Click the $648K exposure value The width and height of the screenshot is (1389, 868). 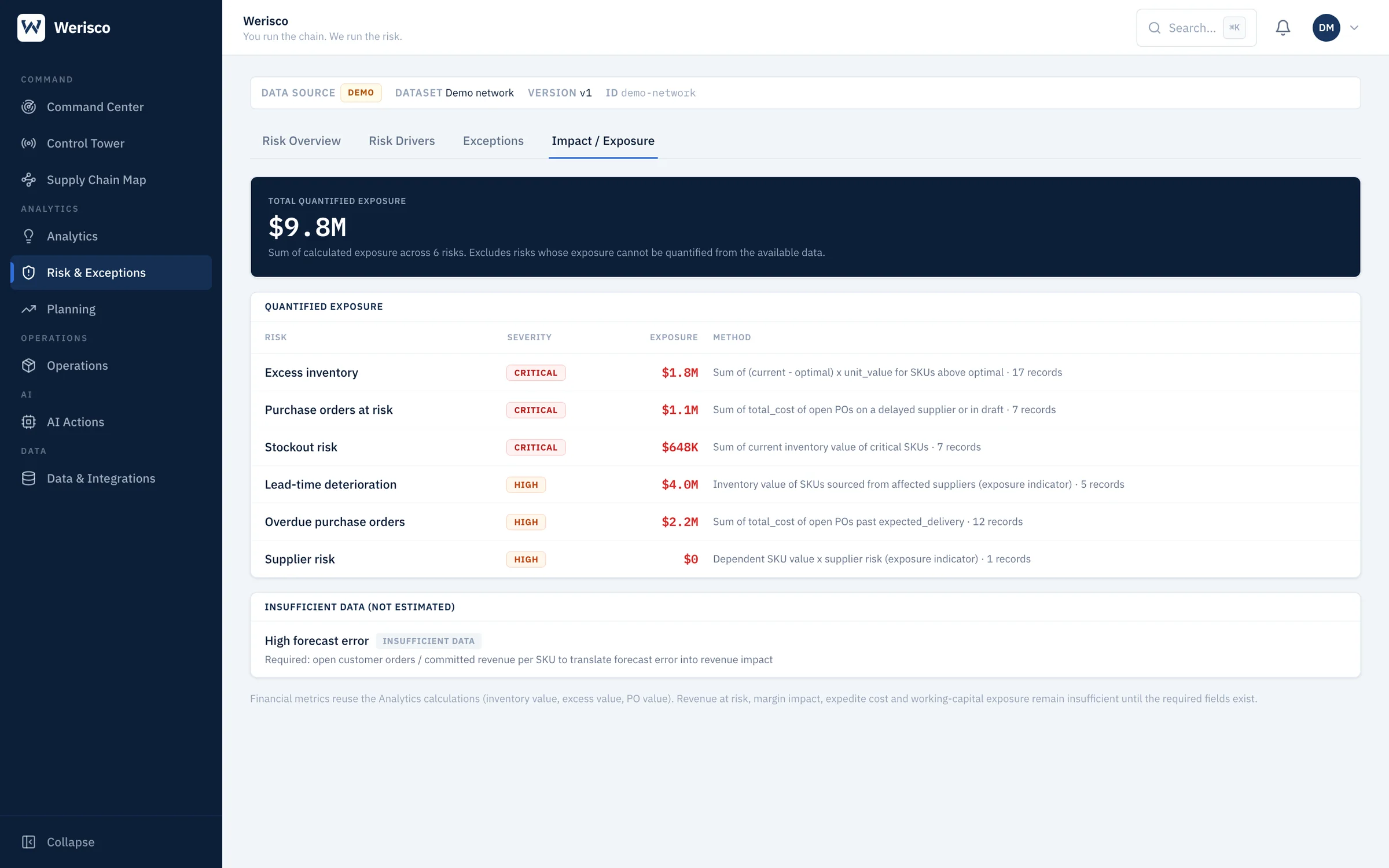point(680,447)
